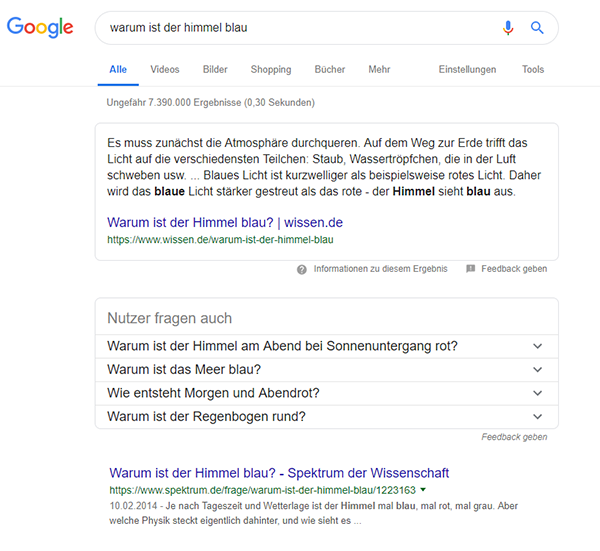The image size is (600, 551).
Task: Click into the search query field
Action: (x=298, y=28)
